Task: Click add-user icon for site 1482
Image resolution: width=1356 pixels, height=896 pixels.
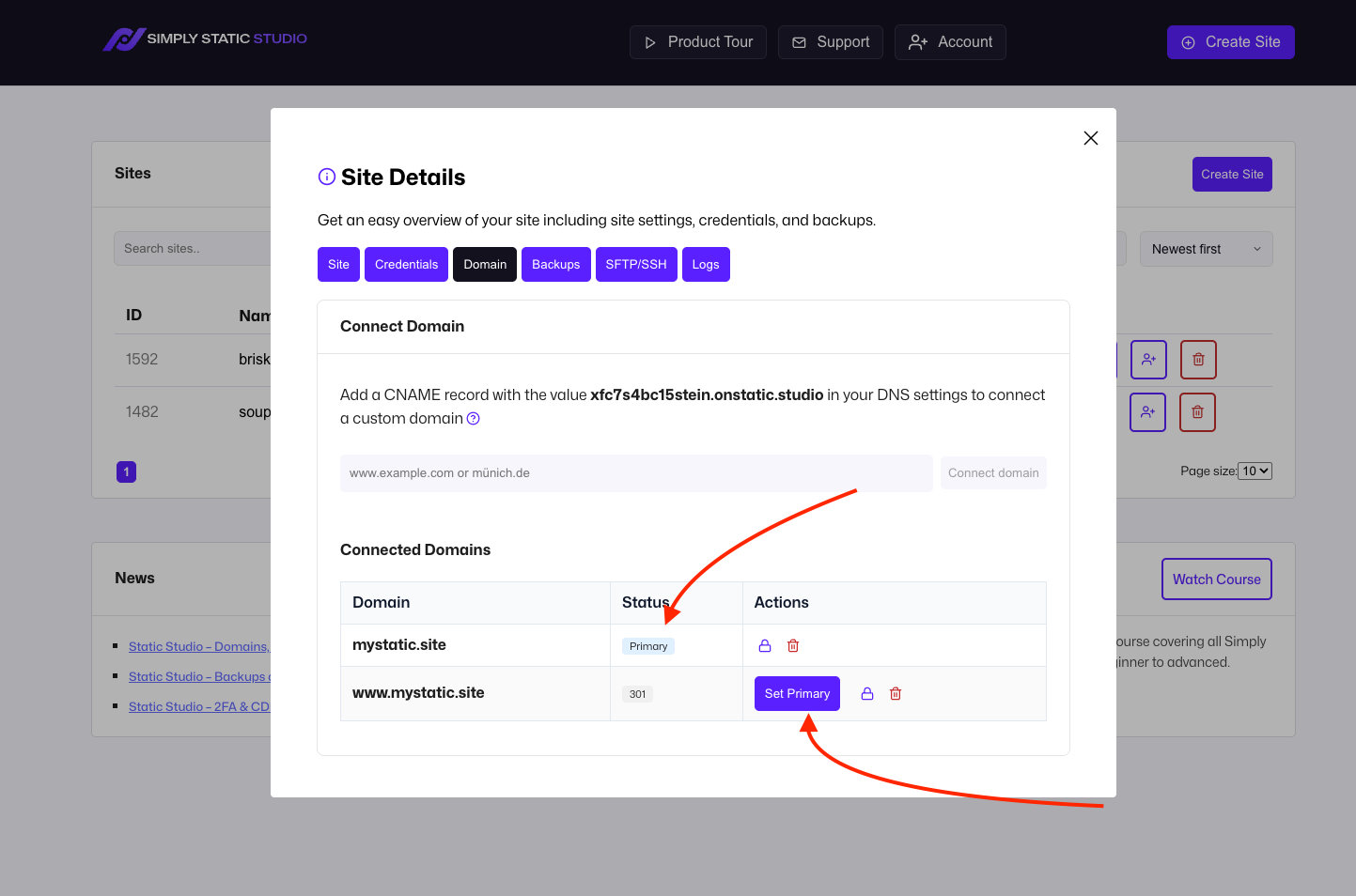Action: [1147, 412]
